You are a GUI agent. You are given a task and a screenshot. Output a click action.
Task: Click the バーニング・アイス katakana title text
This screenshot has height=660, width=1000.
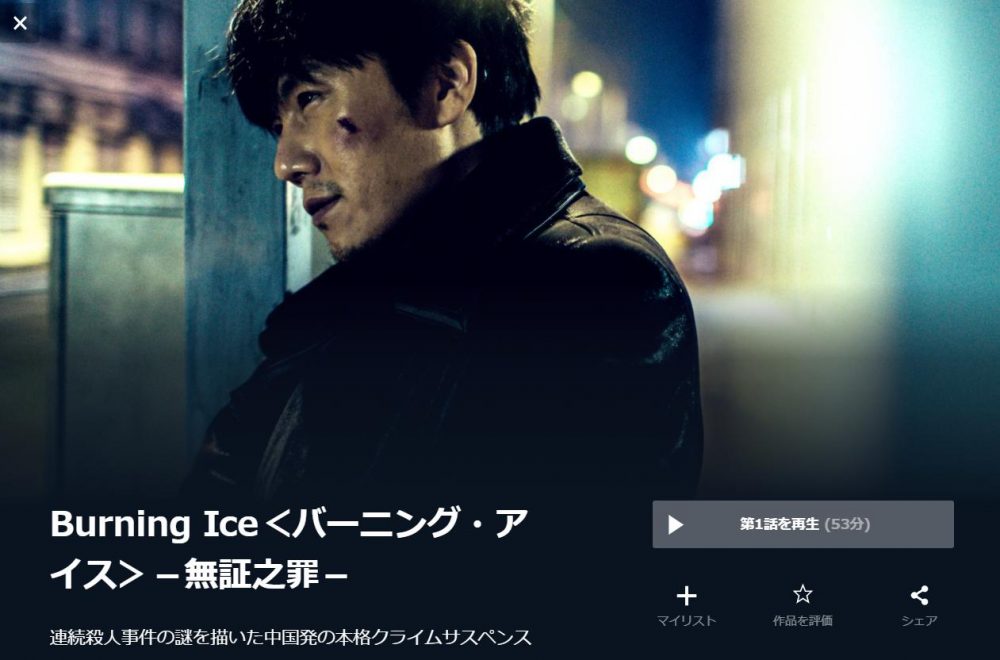[x=289, y=549]
